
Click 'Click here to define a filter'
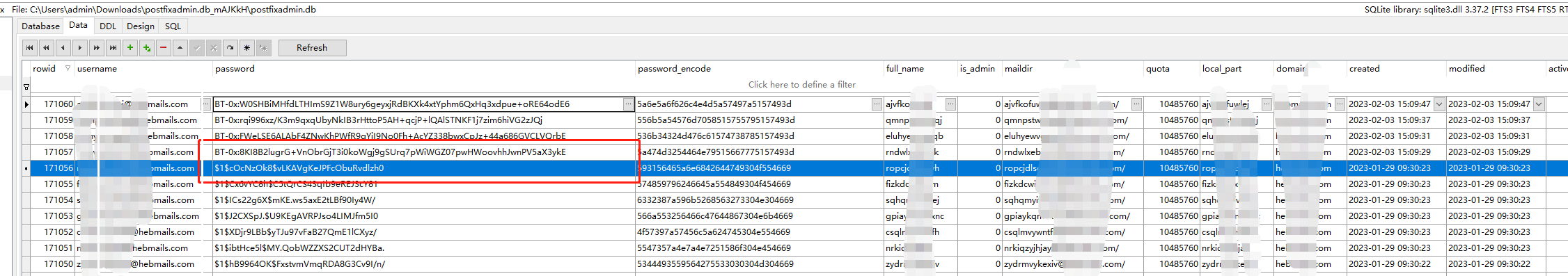802,84
